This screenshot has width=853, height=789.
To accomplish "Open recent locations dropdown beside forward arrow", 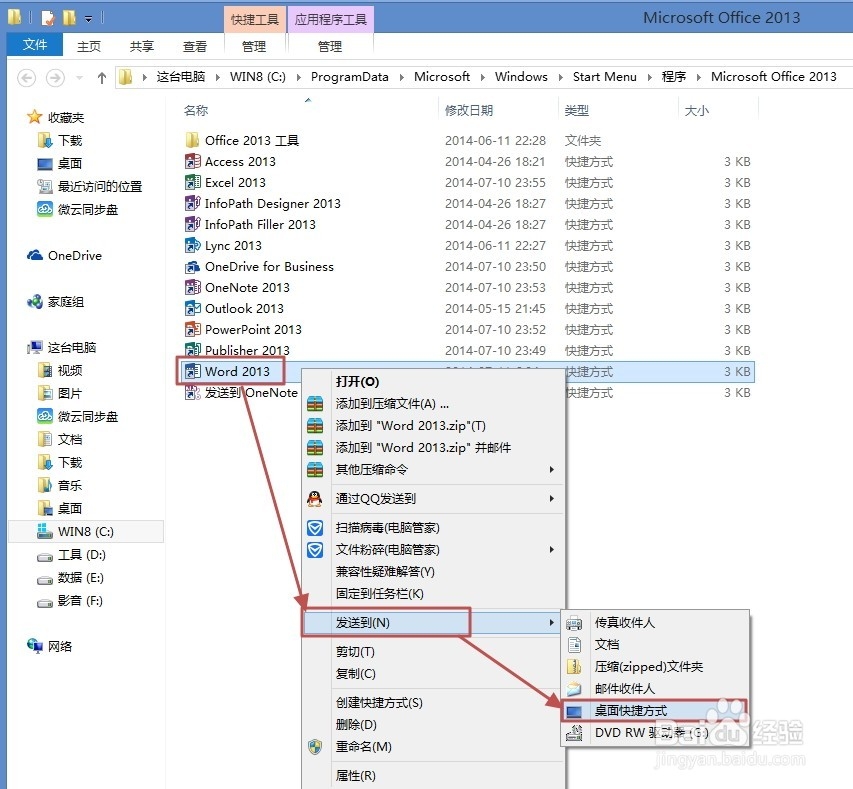I will point(79,78).
